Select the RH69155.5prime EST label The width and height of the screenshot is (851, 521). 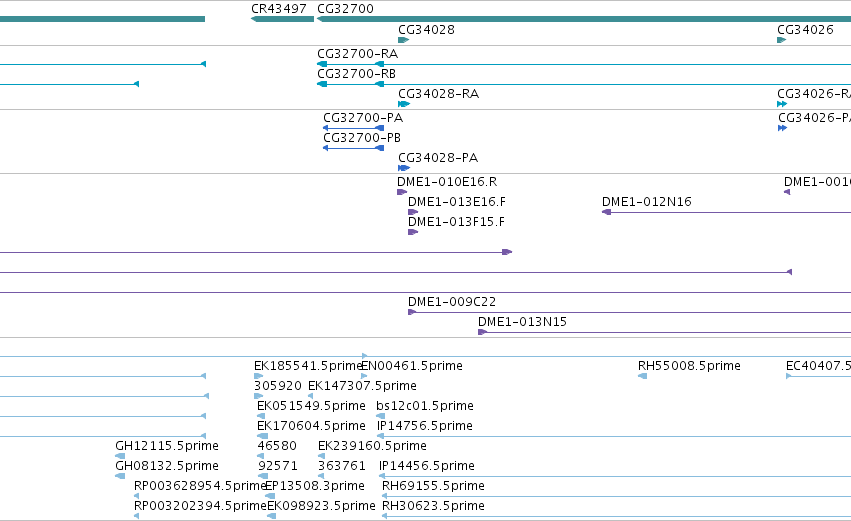(433, 486)
